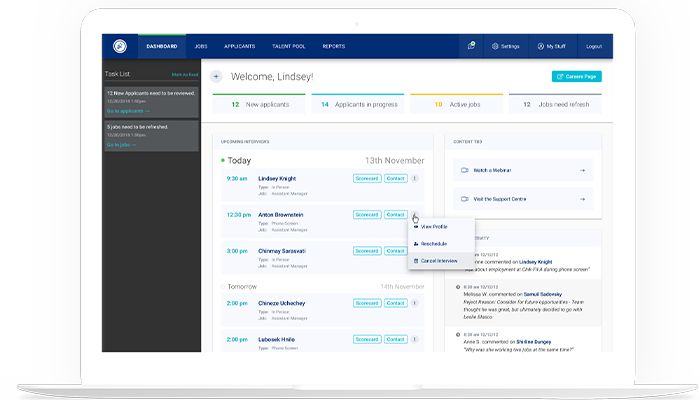Screen dimensions: 700x400
Task: Open the more options icon for Chinmay Sarasvati
Action: click(x=415, y=251)
